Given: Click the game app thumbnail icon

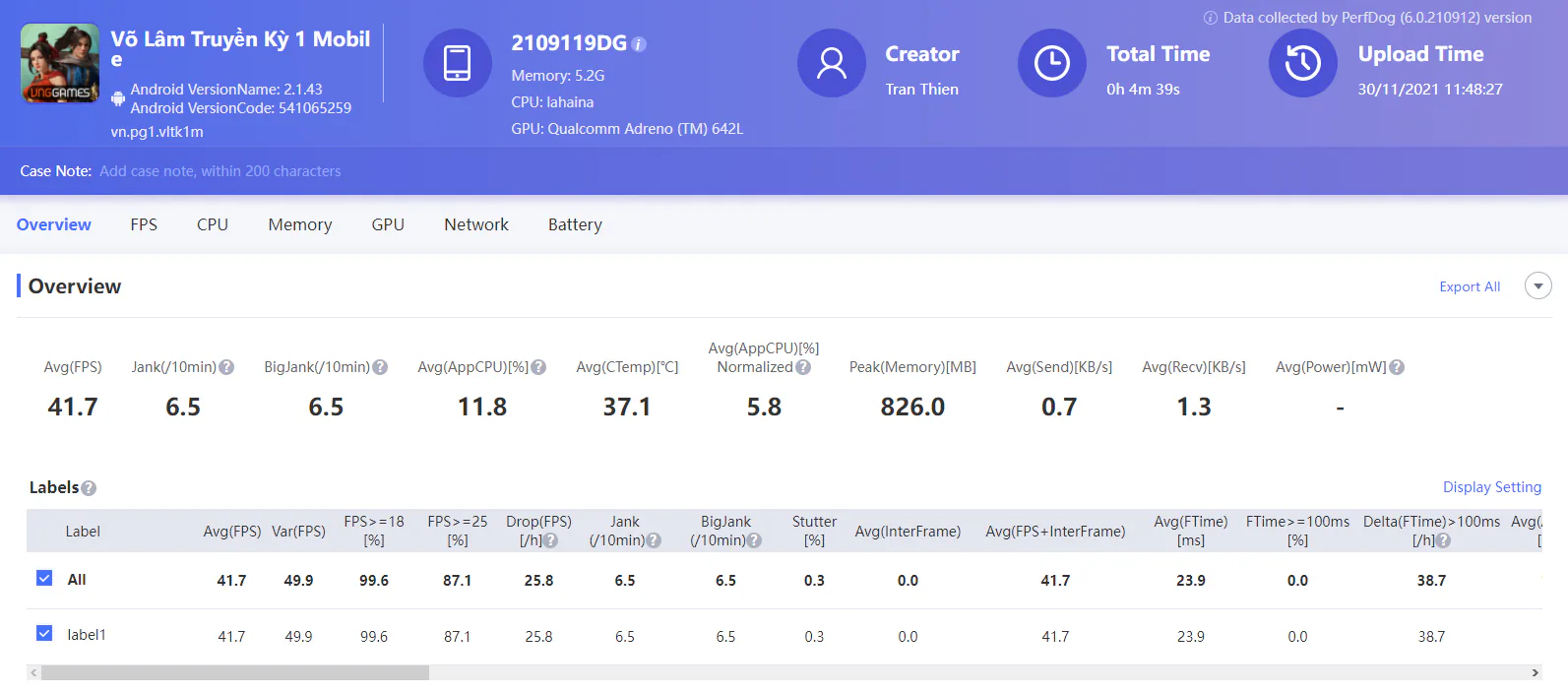Looking at the screenshot, I should 60,63.
